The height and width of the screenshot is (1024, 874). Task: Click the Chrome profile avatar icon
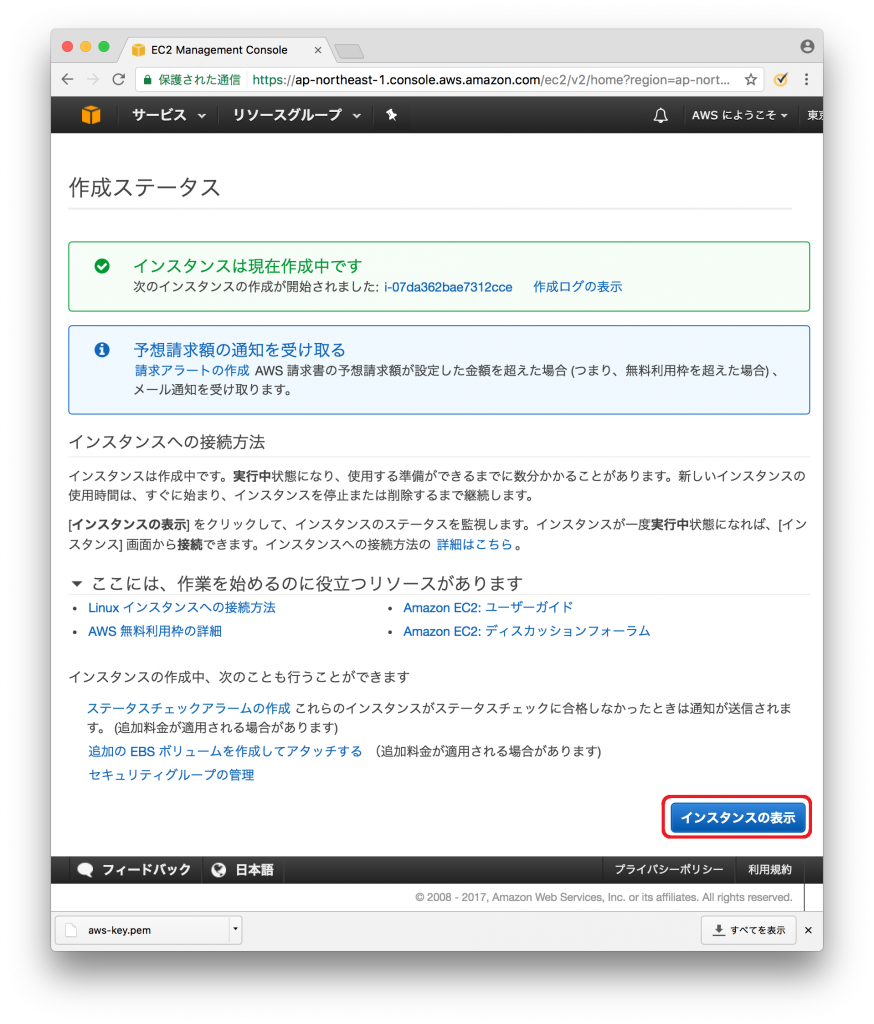click(x=807, y=46)
